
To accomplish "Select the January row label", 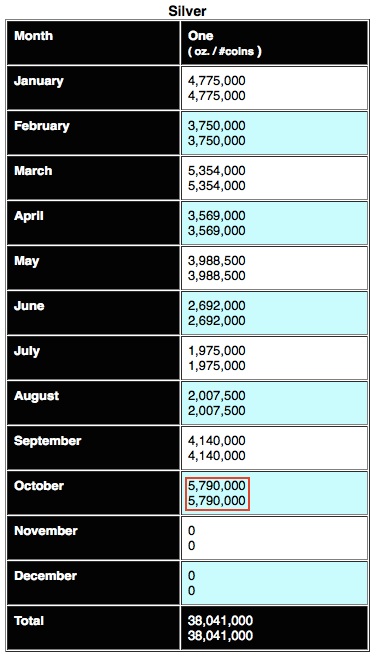I will (93, 88).
